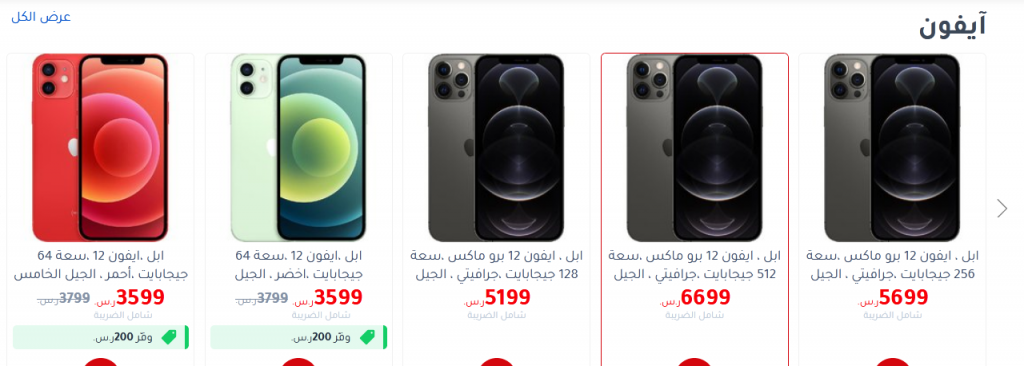Open the red iPhone 12 product image

click(100, 148)
